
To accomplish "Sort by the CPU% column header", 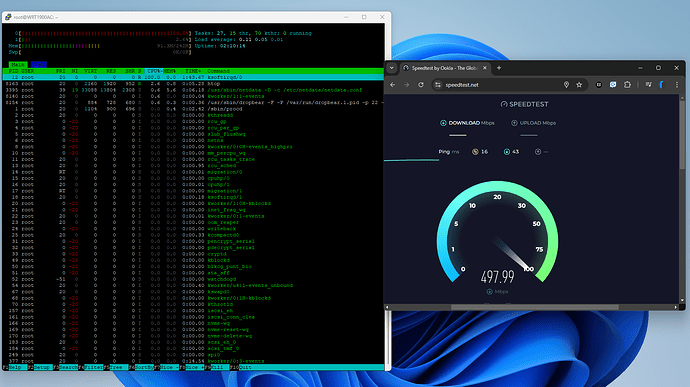I will [154, 71].
